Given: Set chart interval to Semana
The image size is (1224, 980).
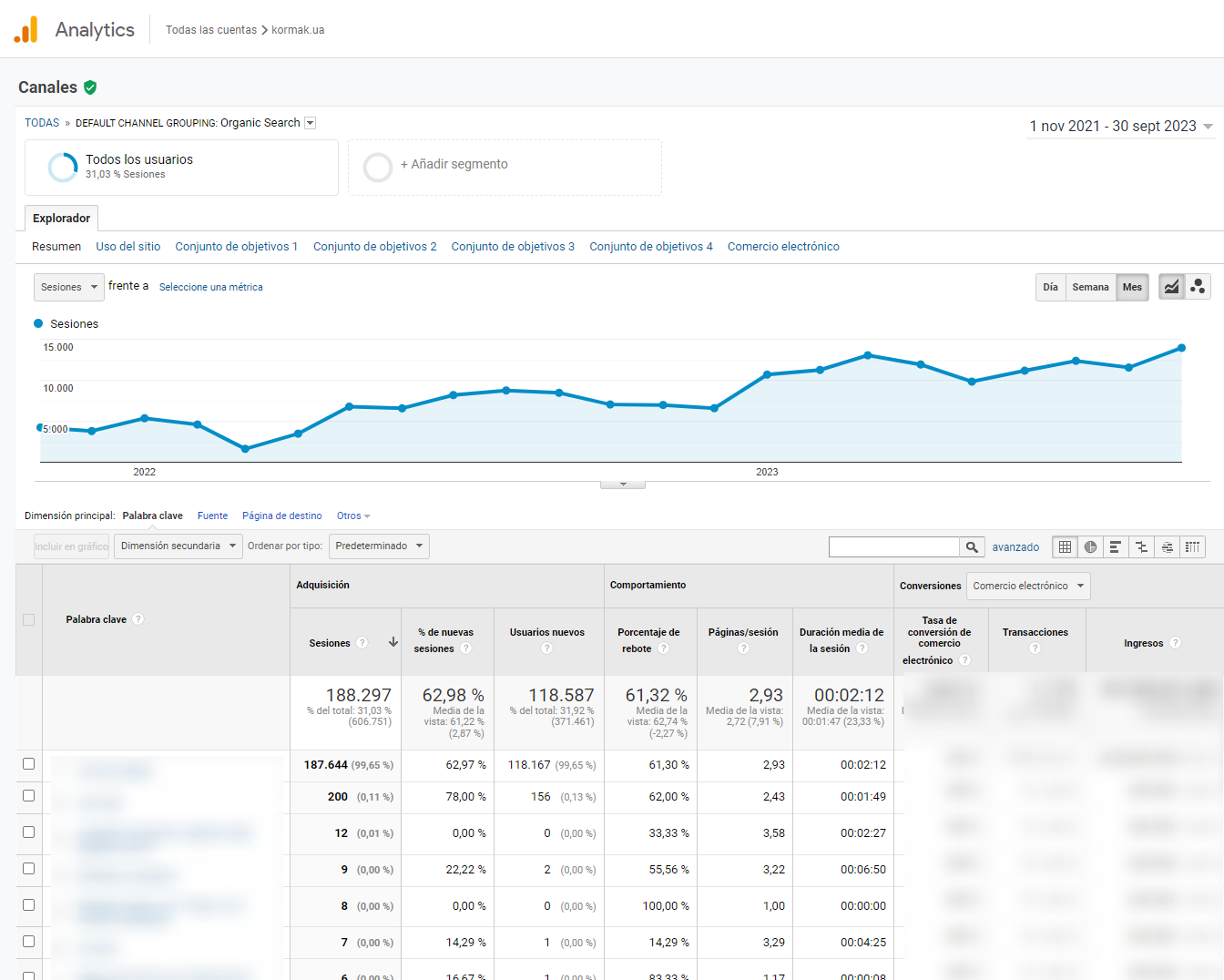Looking at the screenshot, I should [1090, 287].
